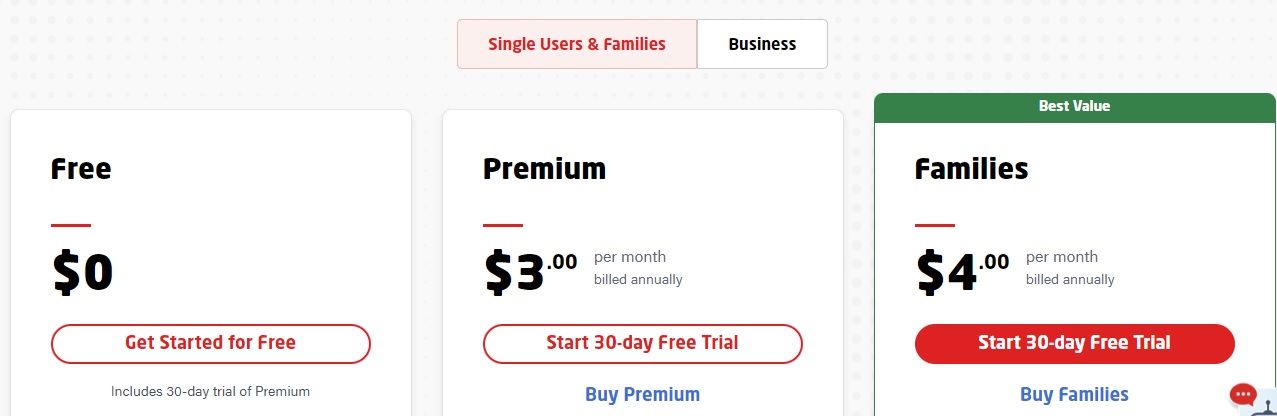This screenshot has height=416, width=1277.
Task: Click the green Best Value banner
Action: [x=1075, y=106]
